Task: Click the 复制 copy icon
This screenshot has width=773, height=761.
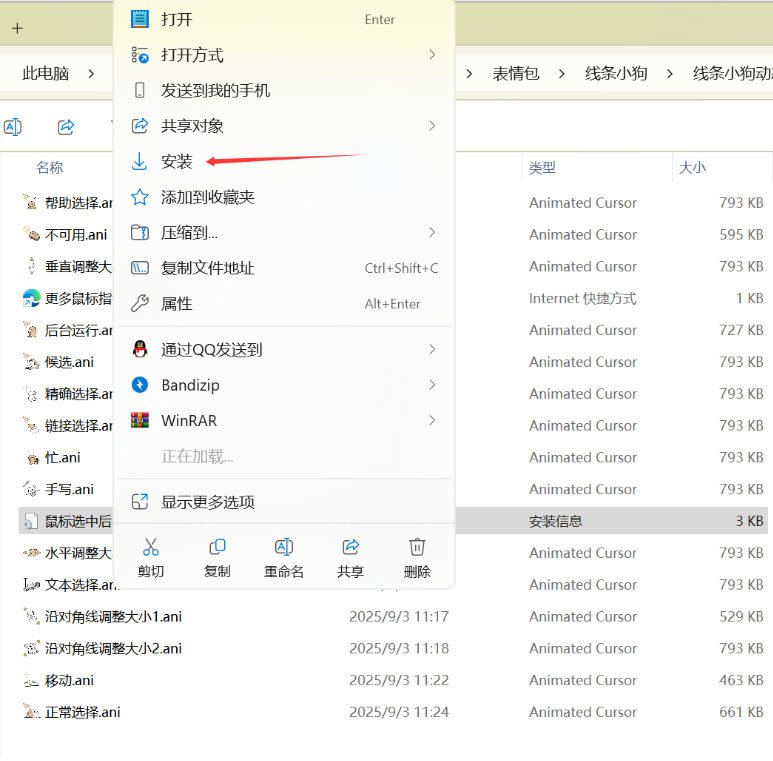Action: coord(217,547)
